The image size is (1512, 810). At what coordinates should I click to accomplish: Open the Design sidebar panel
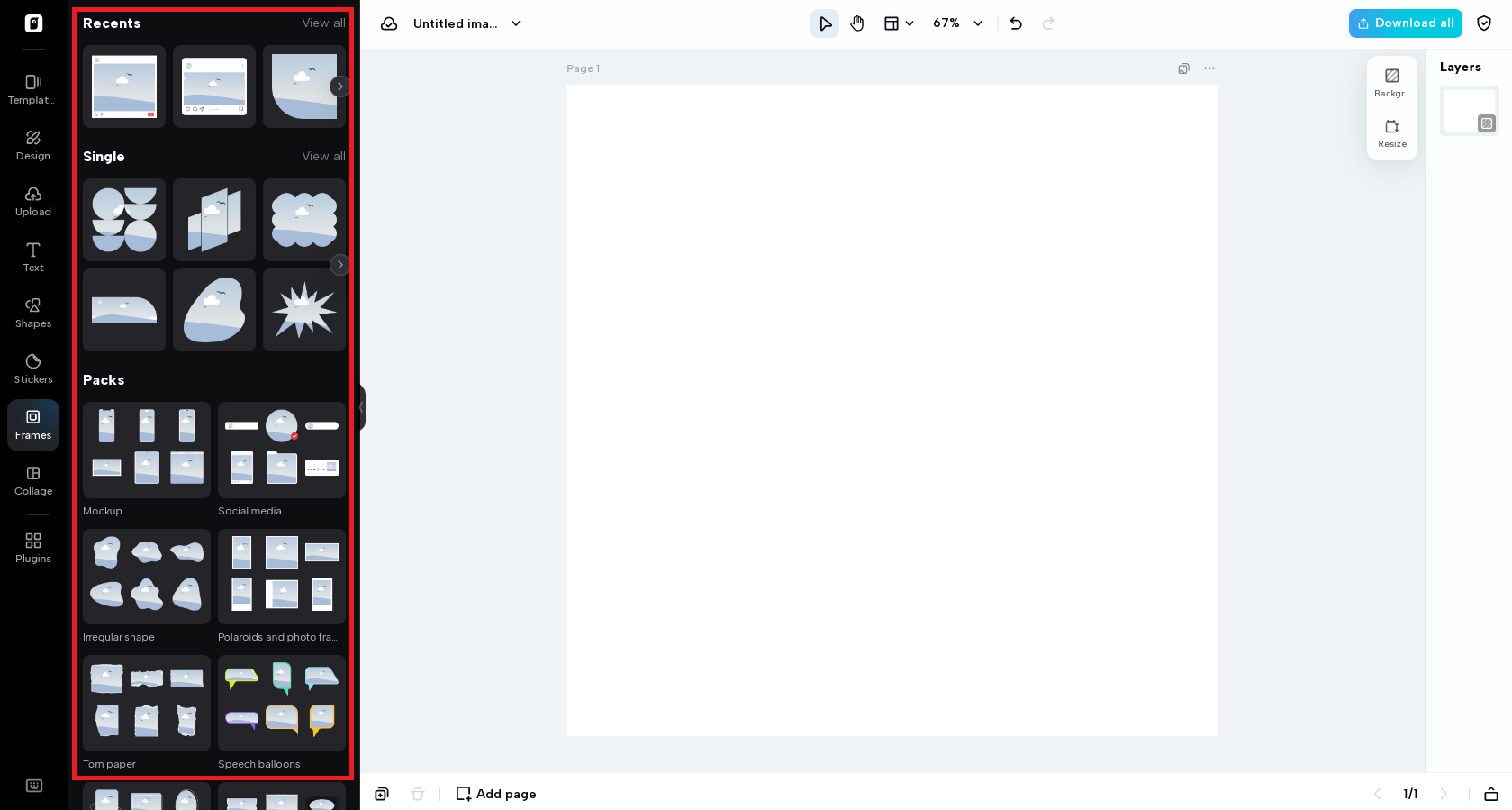33,145
